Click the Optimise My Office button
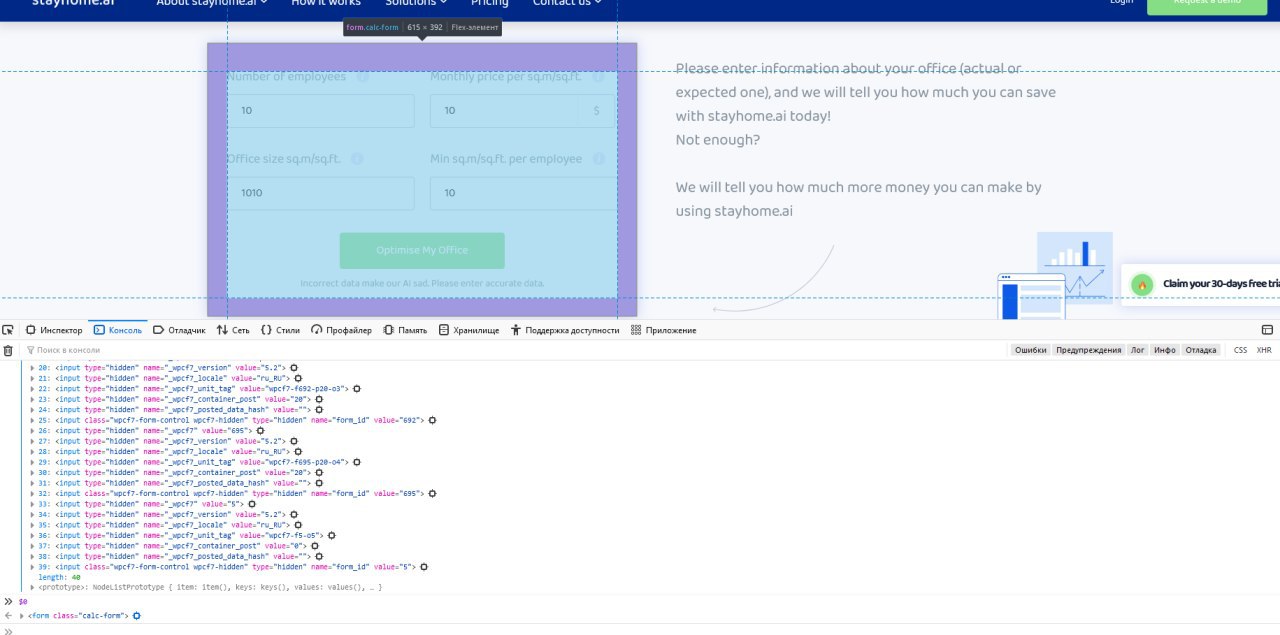The height and width of the screenshot is (635, 1280). (x=422, y=251)
